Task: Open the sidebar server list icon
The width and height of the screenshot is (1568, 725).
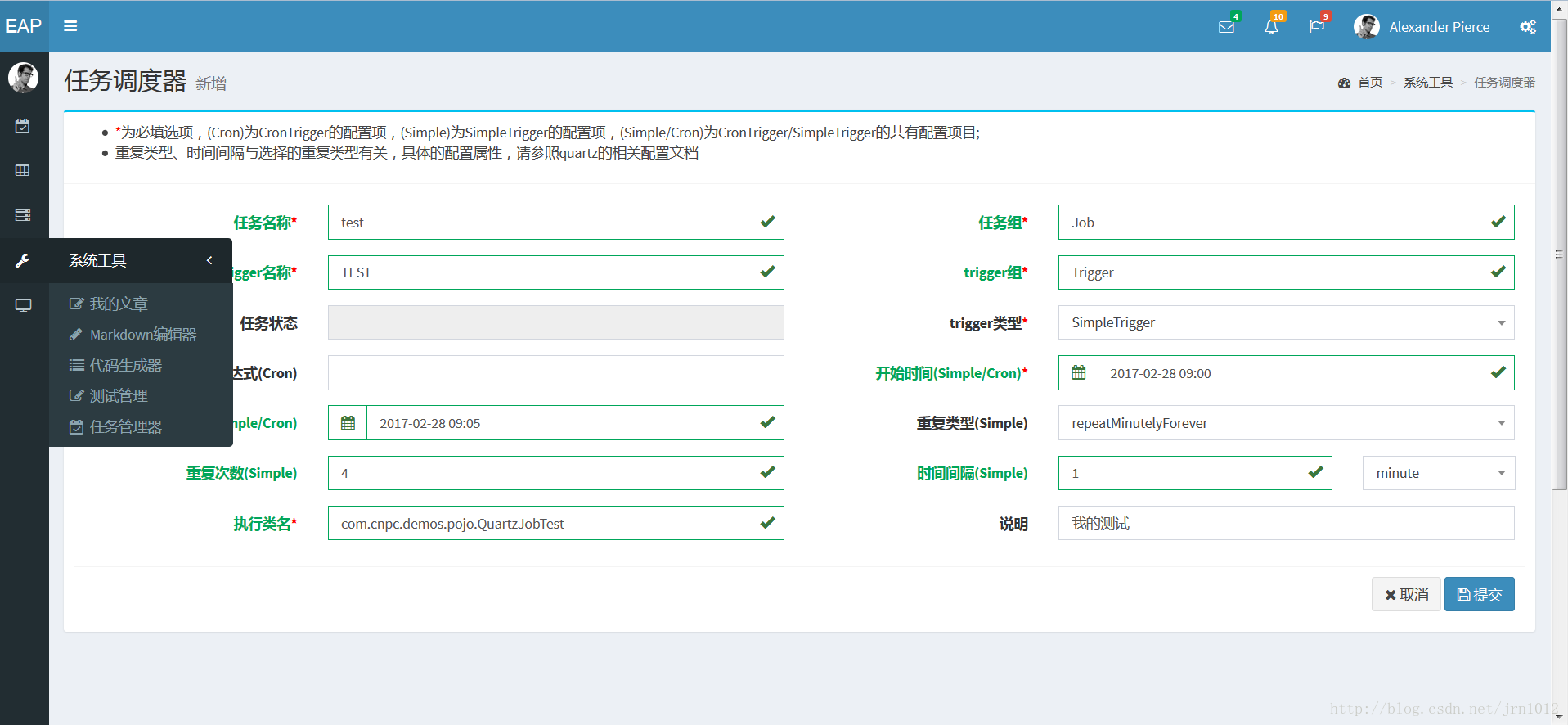Action: pyautogui.click(x=23, y=215)
